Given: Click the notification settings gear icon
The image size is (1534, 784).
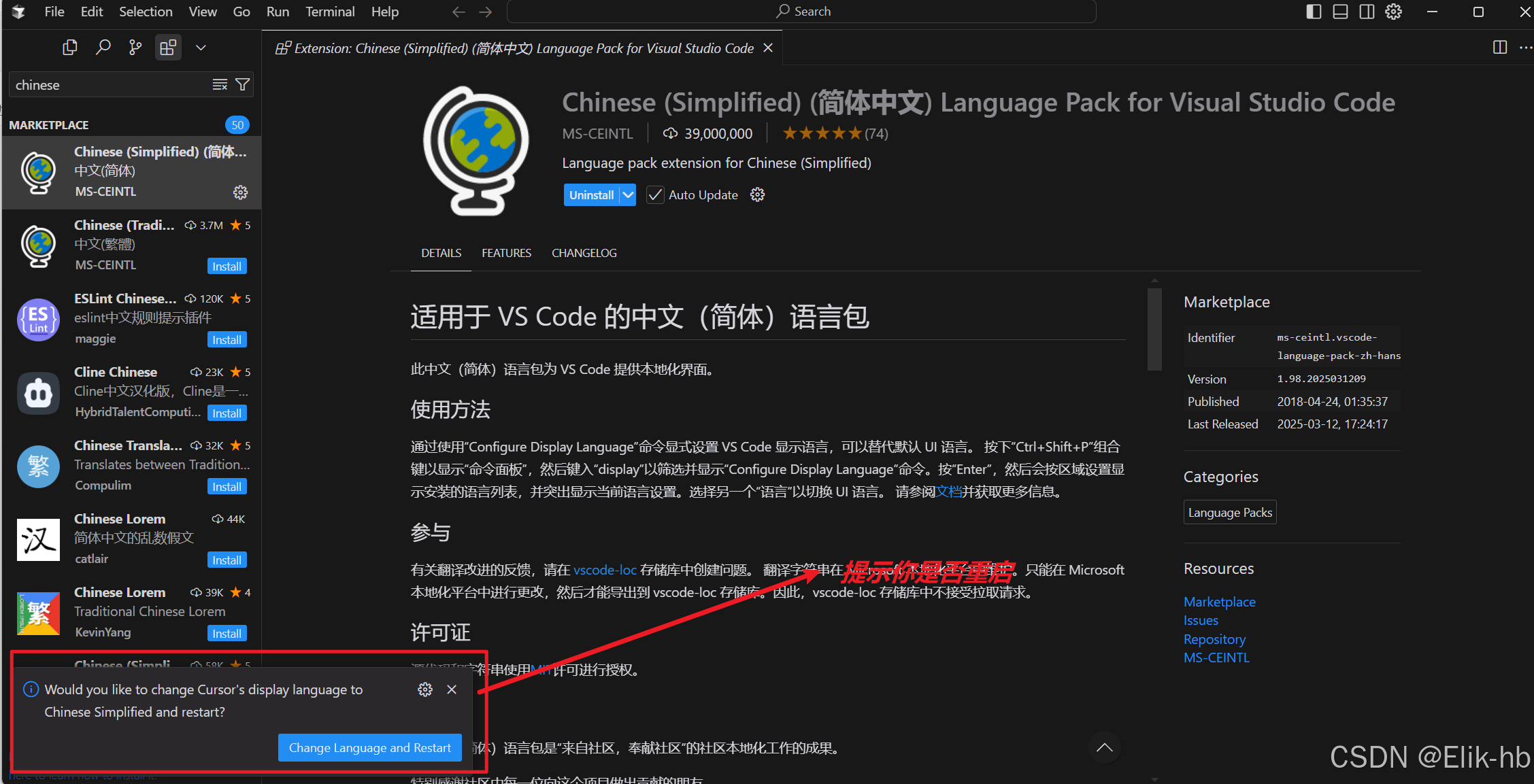Looking at the screenshot, I should coord(425,689).
